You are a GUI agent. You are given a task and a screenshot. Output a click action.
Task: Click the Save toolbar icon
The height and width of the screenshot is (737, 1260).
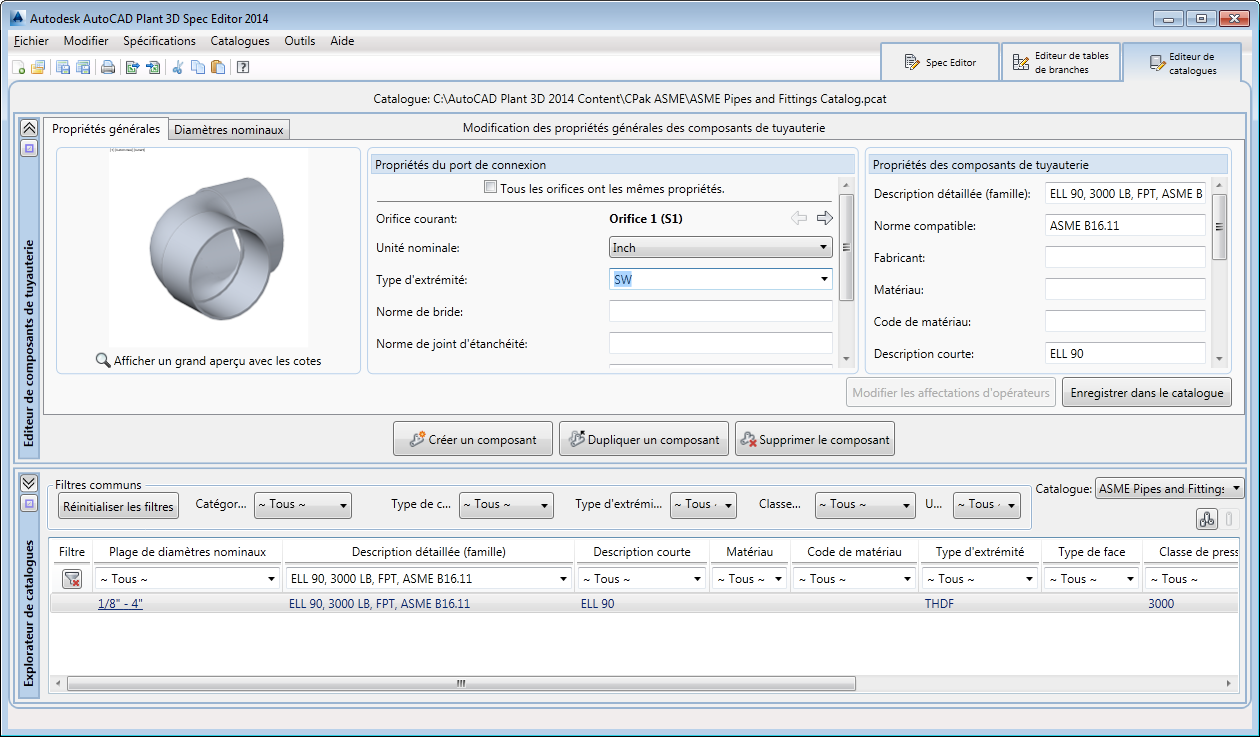[63, 67]
